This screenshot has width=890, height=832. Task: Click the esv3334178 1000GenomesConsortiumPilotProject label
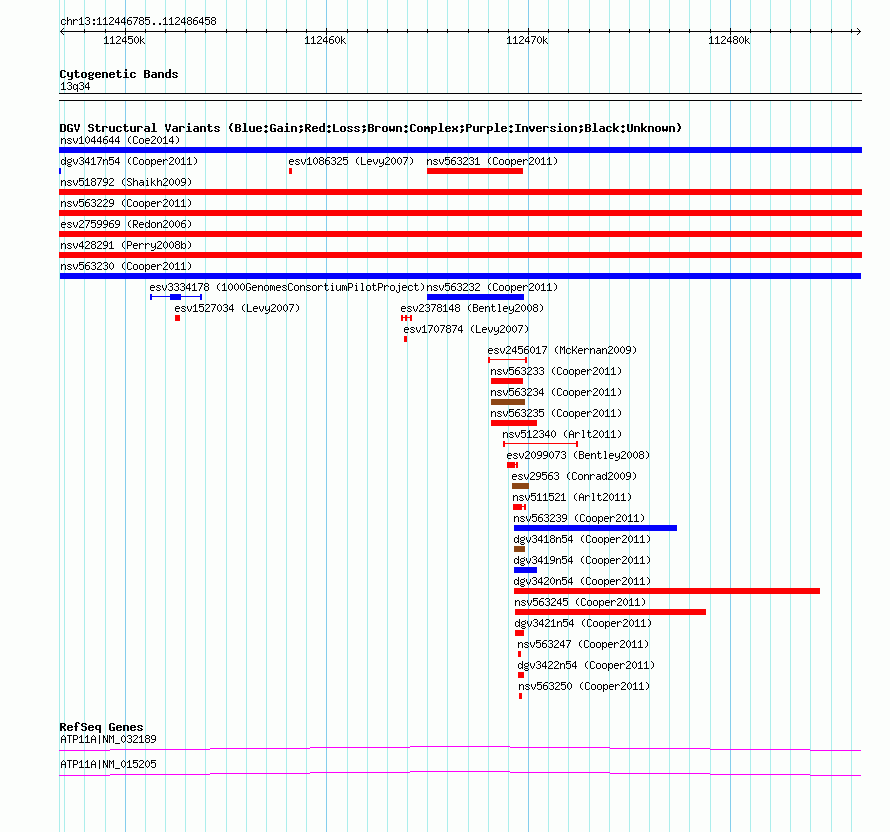pos(287,287)
